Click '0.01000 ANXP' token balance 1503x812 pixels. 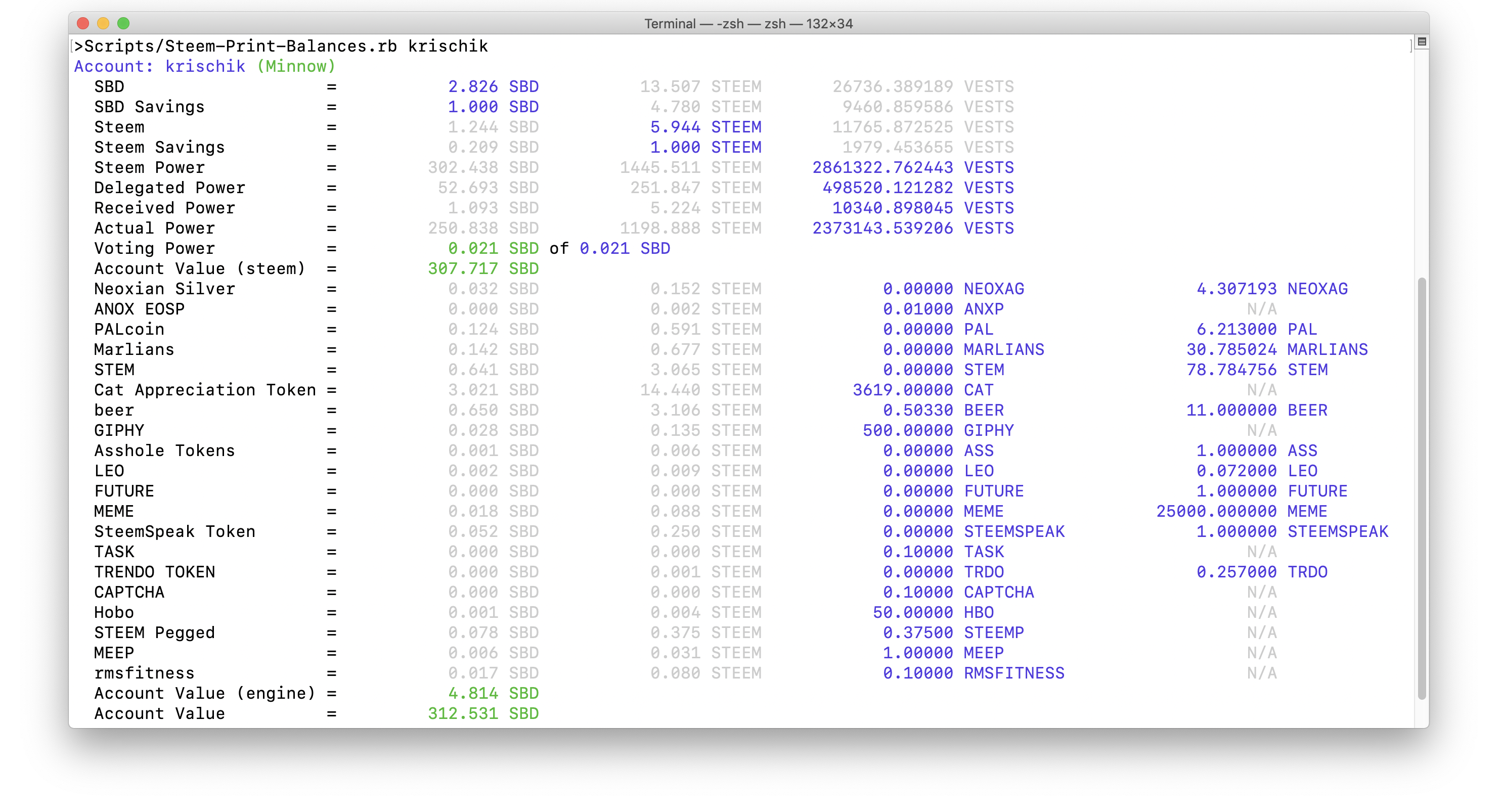[x=943, y=309]
